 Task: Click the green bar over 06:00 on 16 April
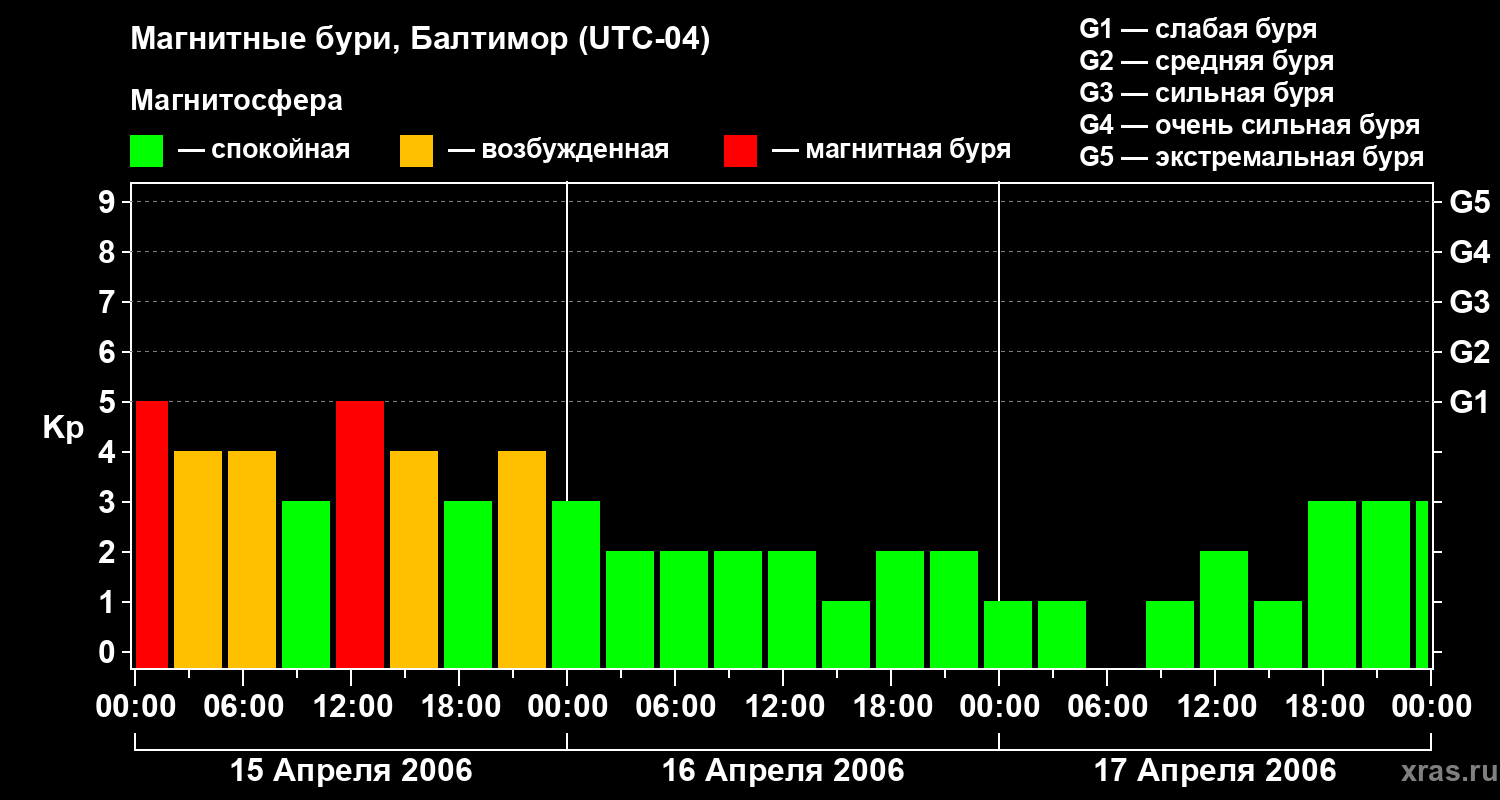pyautogui.click(x=684, y=609)
